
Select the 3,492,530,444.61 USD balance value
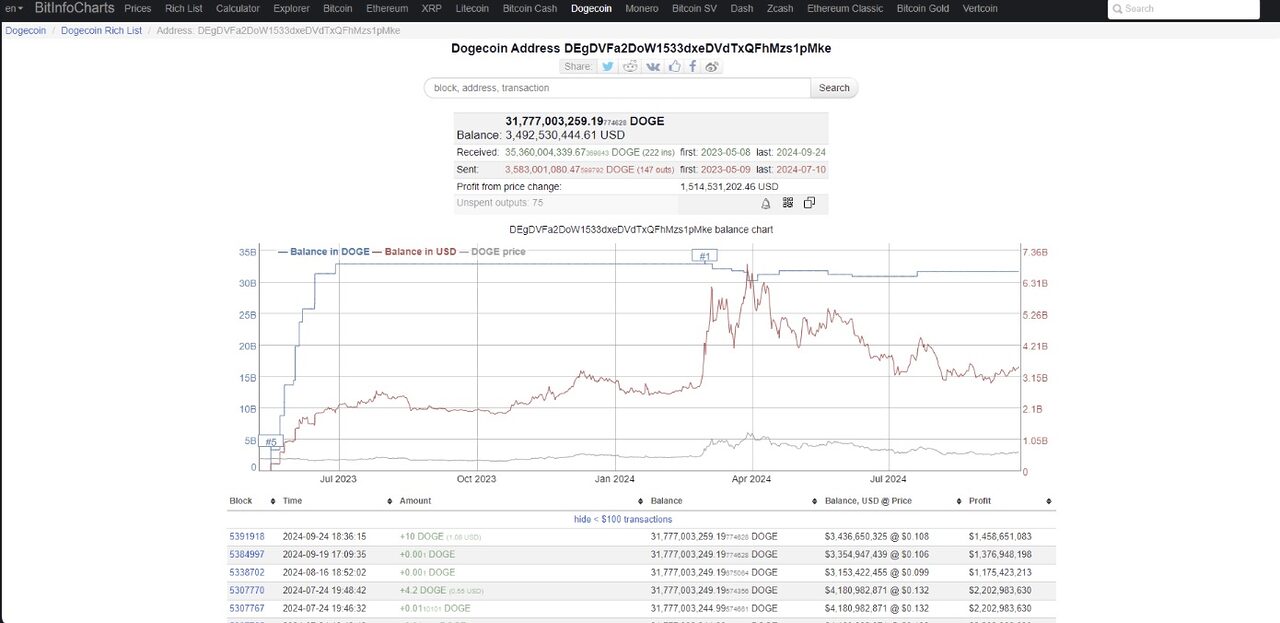pos(565,135)
